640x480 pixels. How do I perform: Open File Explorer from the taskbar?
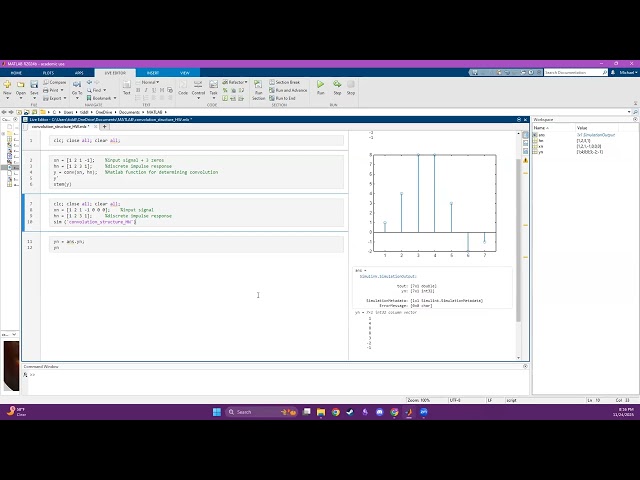click(321, 412)
